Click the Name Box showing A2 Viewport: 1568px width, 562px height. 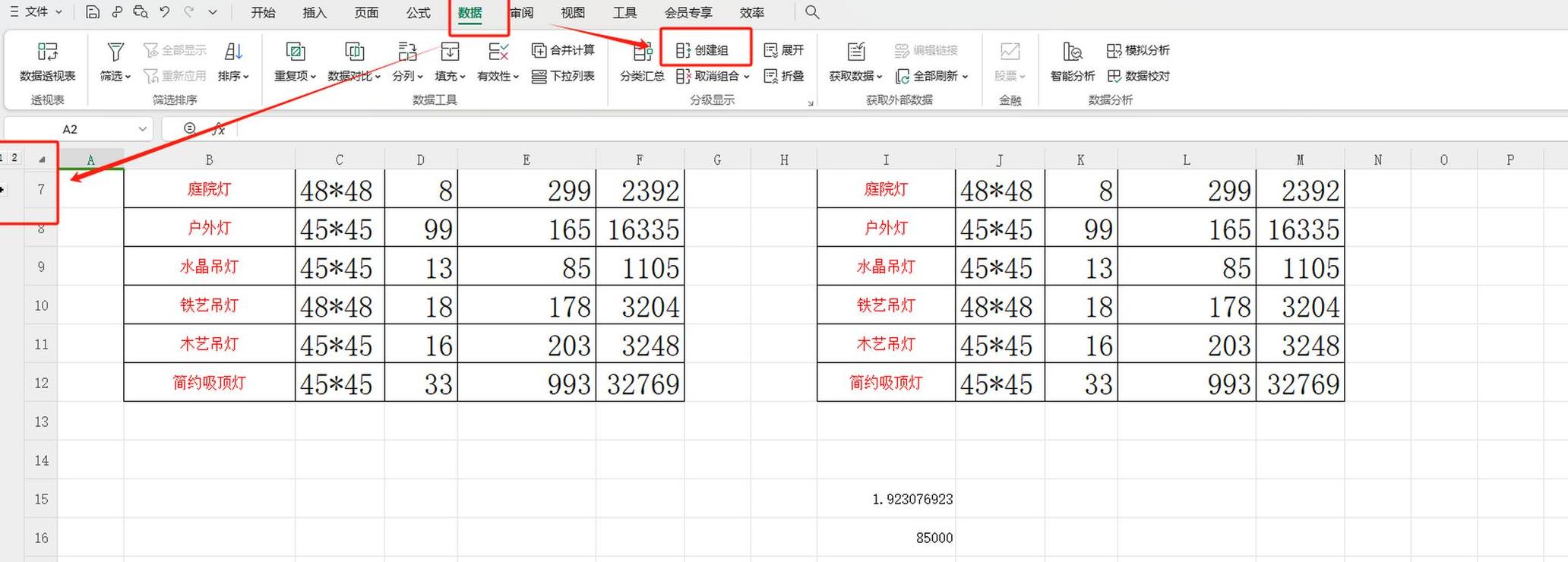70,129
